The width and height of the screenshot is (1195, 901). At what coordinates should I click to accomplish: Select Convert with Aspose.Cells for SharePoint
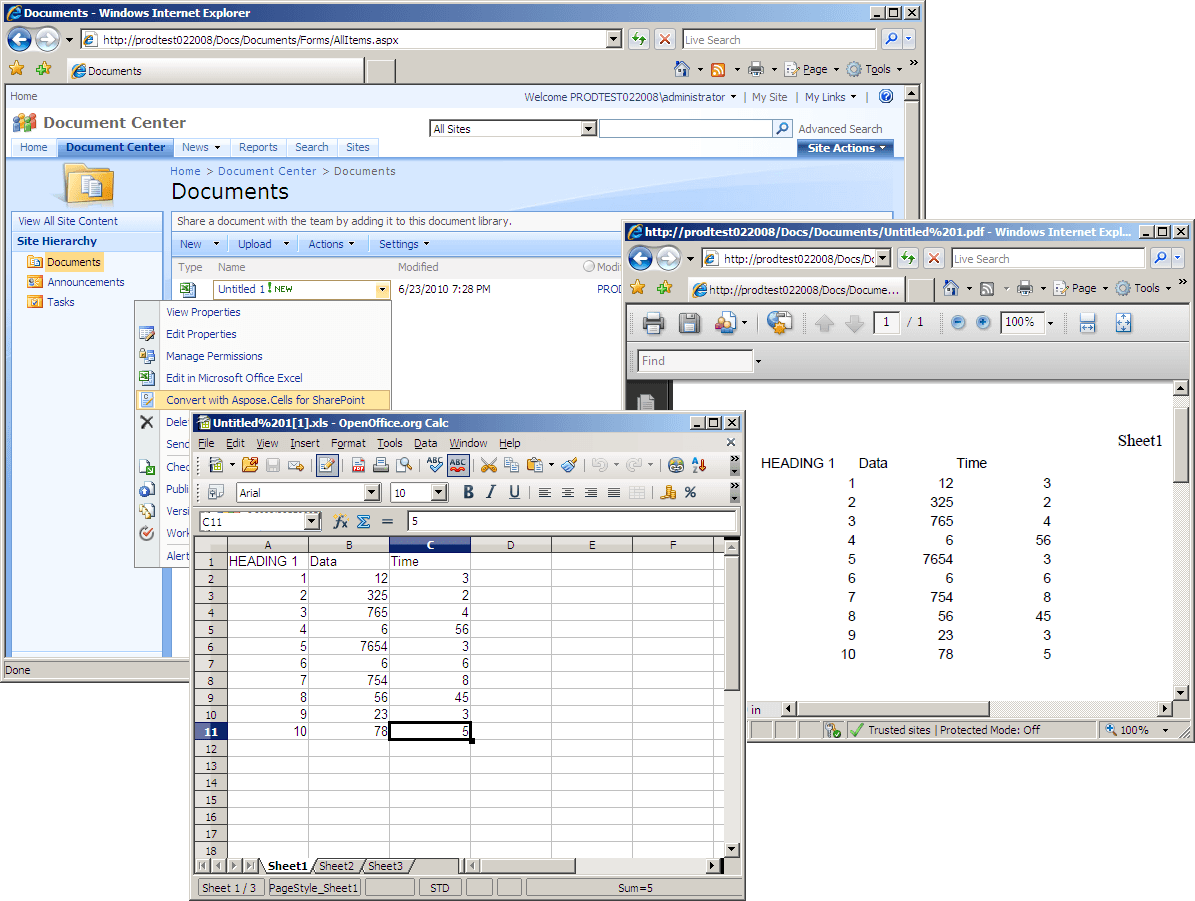click(x=263, y=400)
